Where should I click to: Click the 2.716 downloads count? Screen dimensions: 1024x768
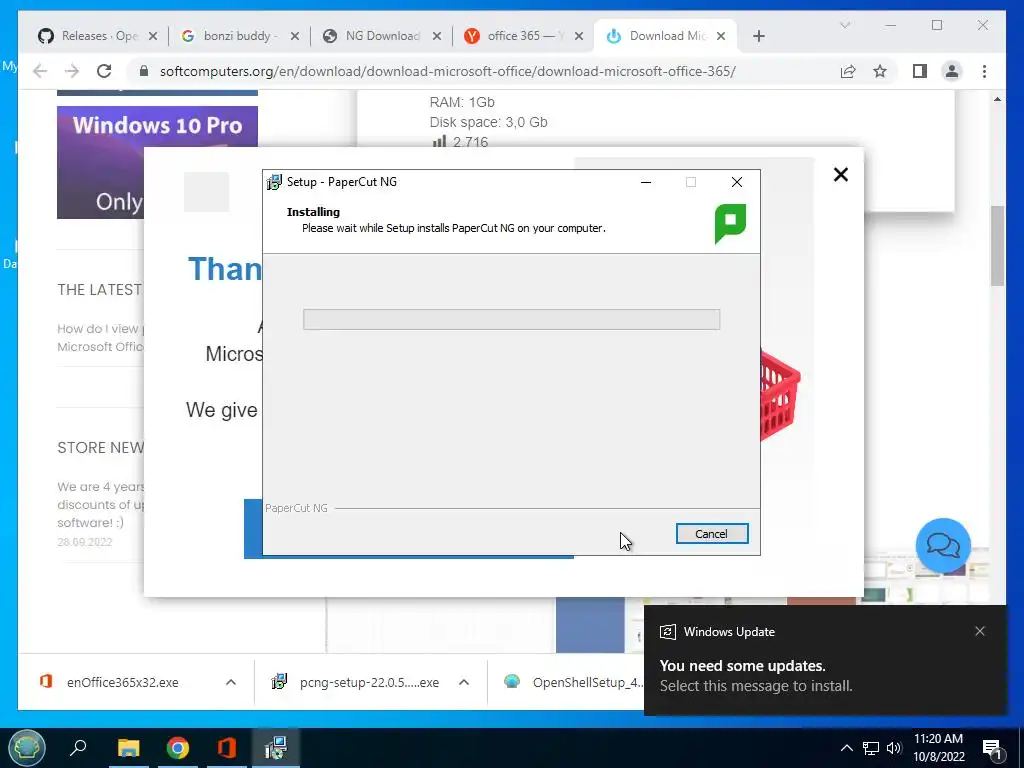pos(470,142)
